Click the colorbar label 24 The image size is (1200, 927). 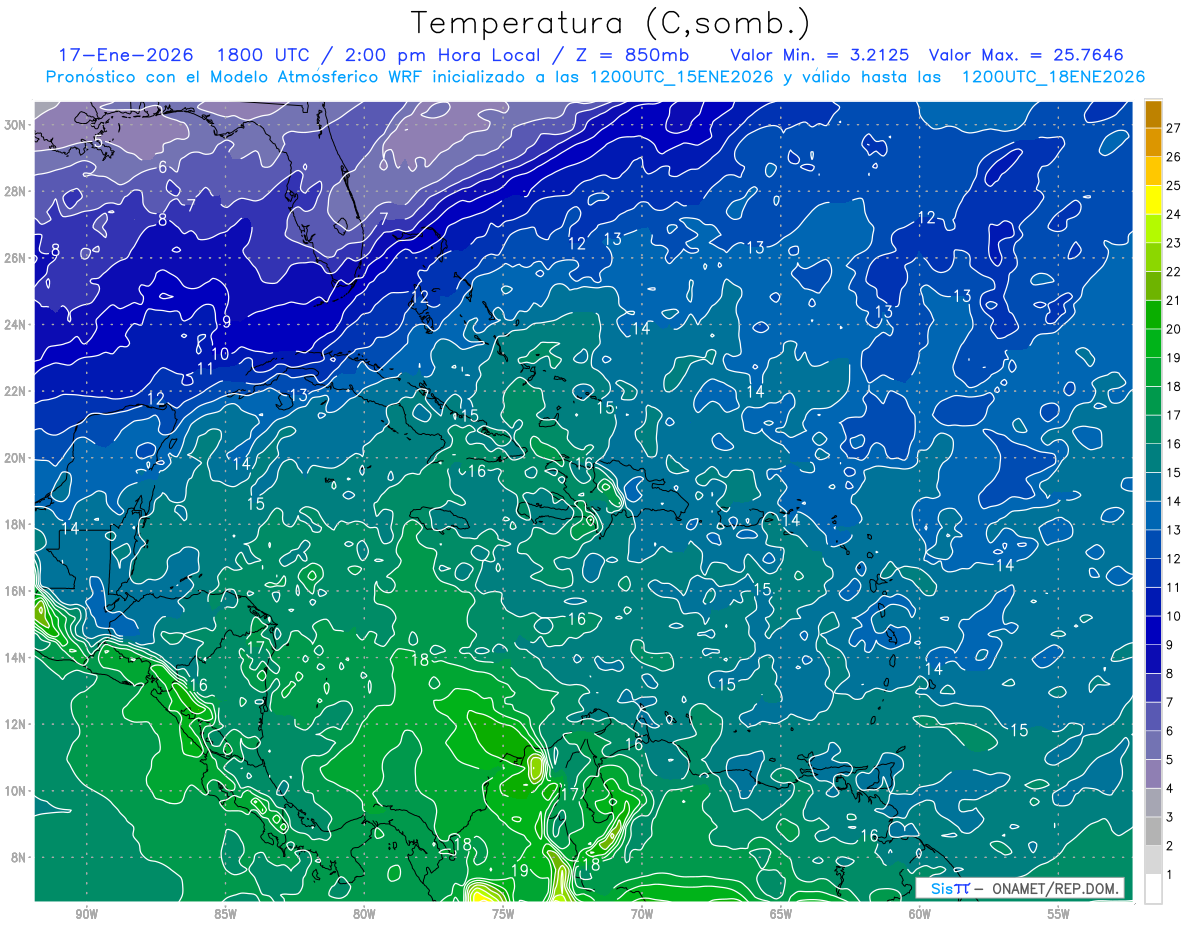(x=1174, y=214)
